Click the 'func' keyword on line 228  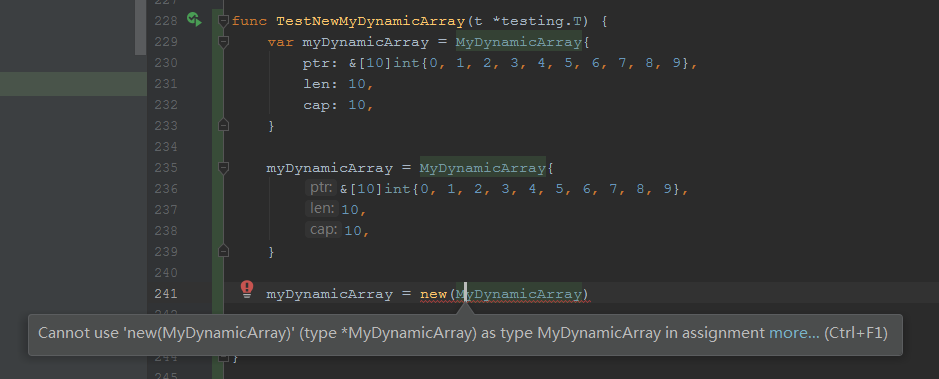(x=249, y=22)
